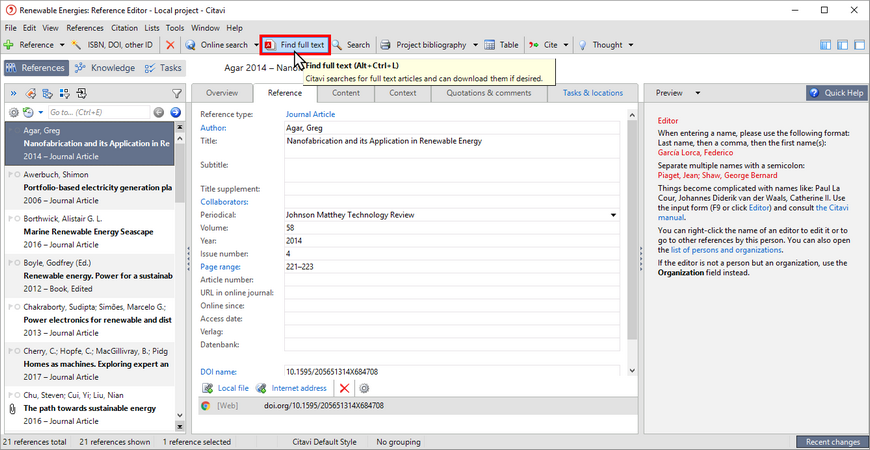The height and width of the screenshot is (450, 870).
Task: Select Awerbuch, Shimon reference
Action: click(89, 188)
